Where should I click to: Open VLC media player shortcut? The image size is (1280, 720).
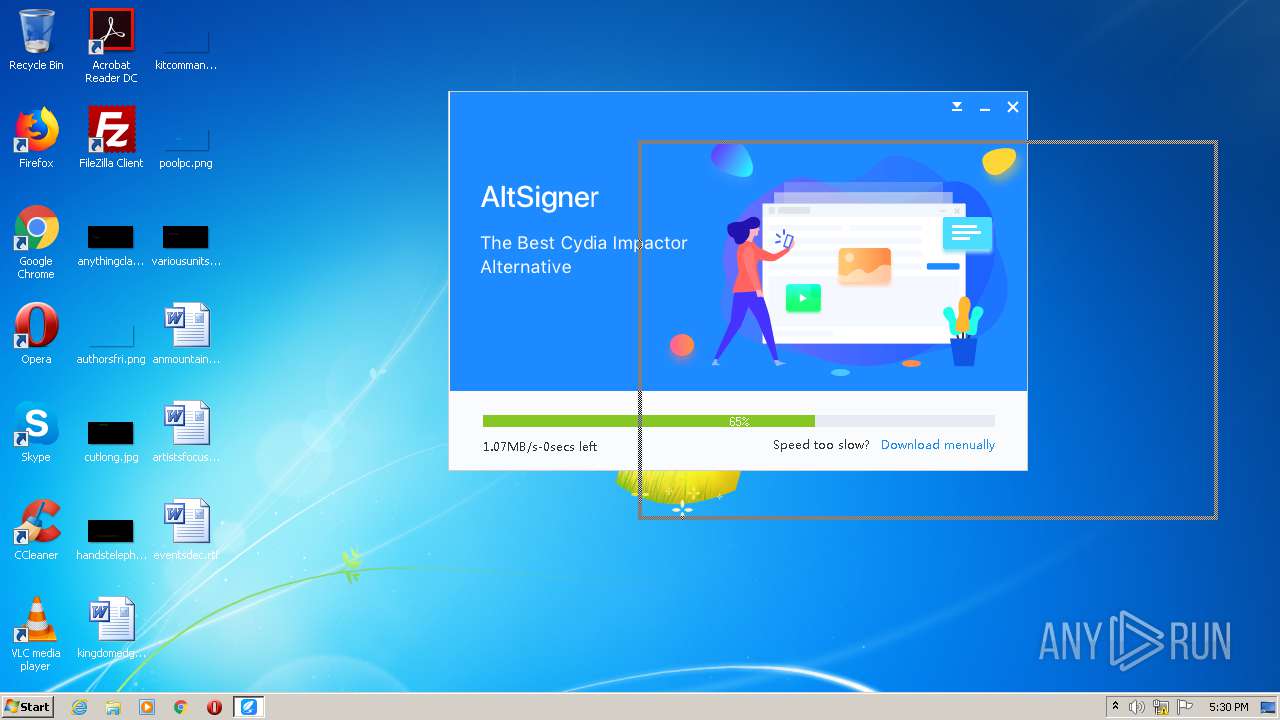[x=36, y=634]
